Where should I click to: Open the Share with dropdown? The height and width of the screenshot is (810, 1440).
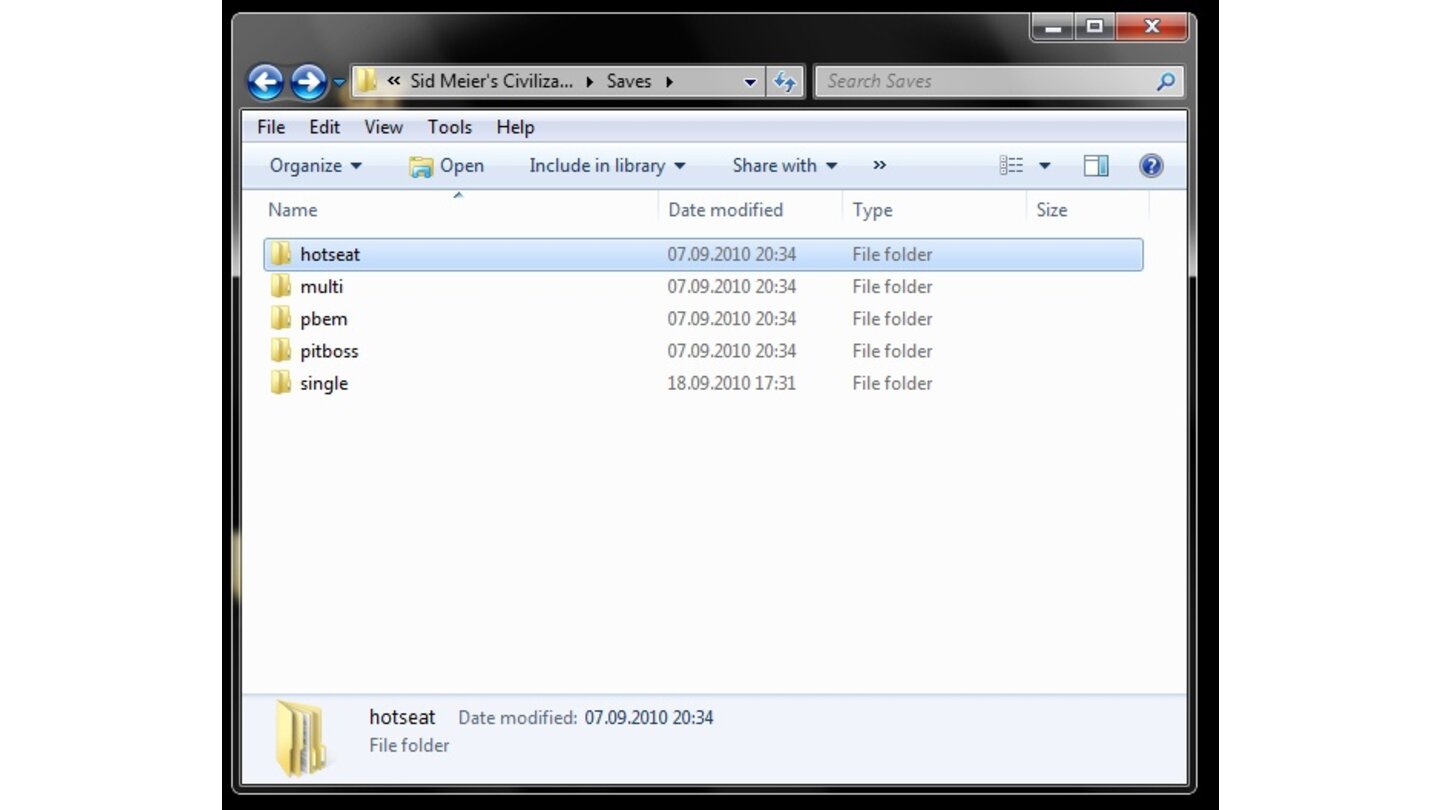785,166
